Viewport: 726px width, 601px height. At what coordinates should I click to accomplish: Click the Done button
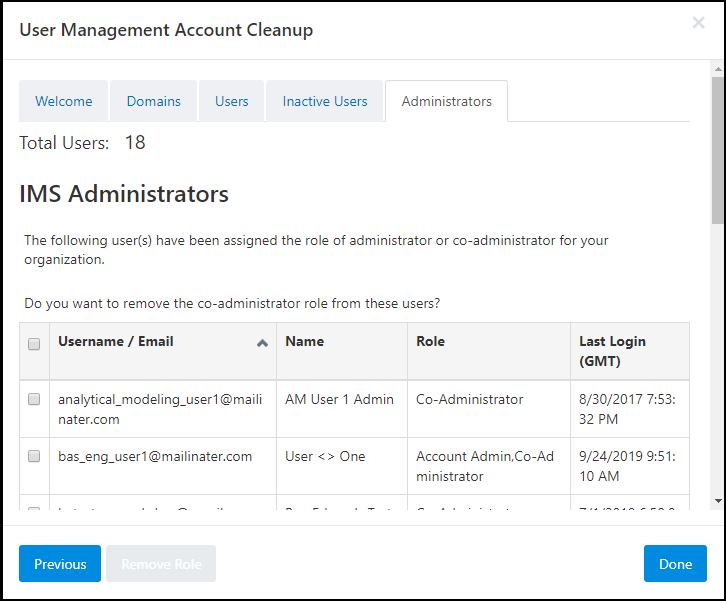point(675,563)
